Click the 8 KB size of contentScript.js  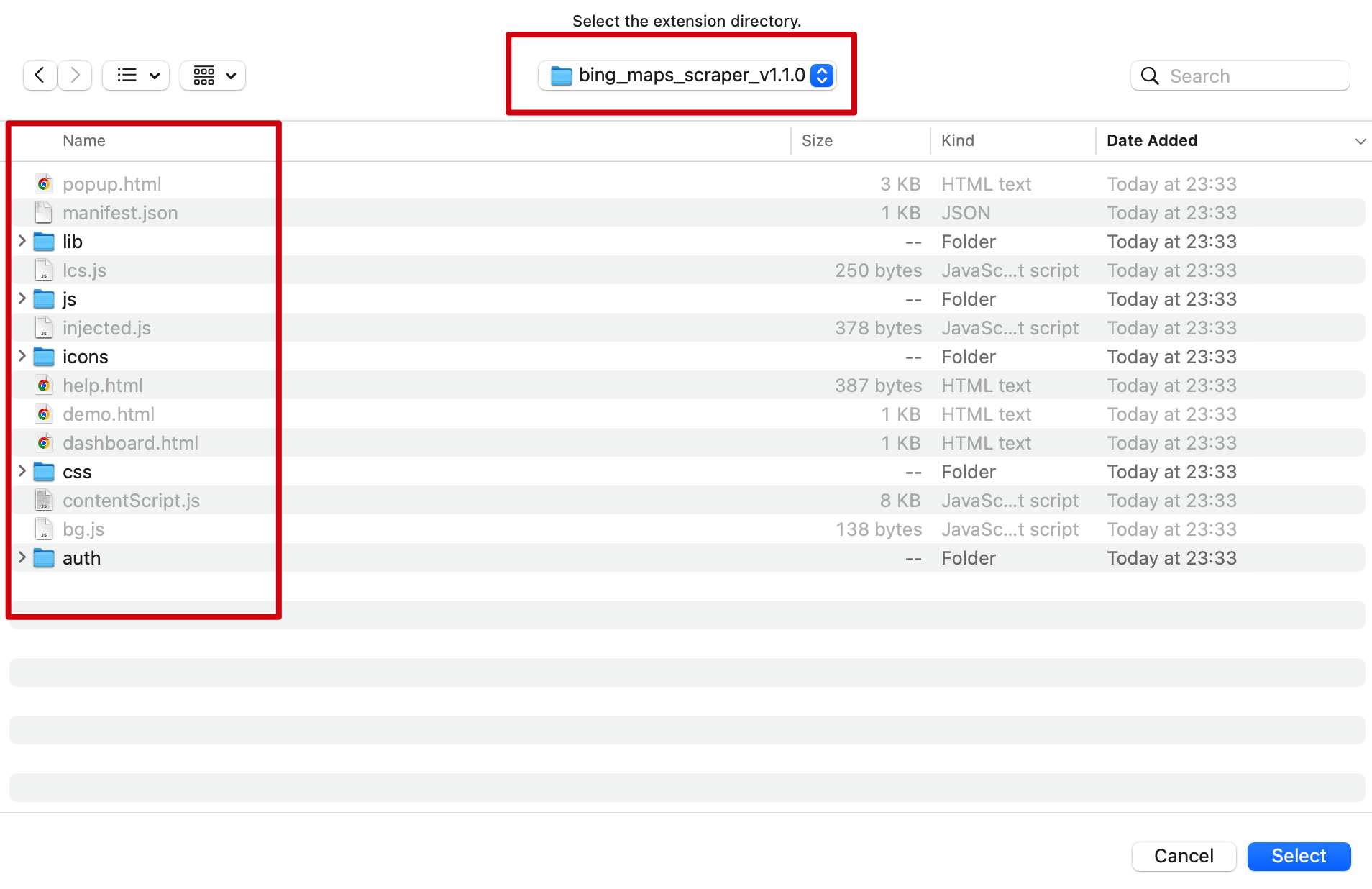[x=900, y=501]
